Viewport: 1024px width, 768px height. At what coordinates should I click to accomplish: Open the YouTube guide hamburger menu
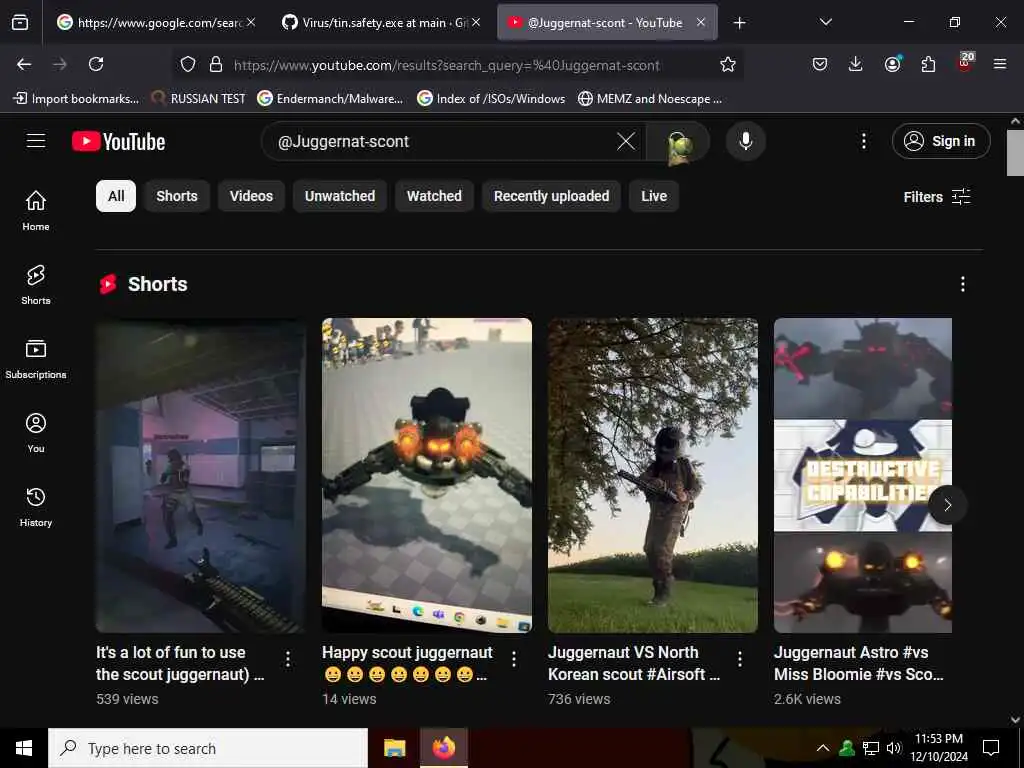[36, 140]
